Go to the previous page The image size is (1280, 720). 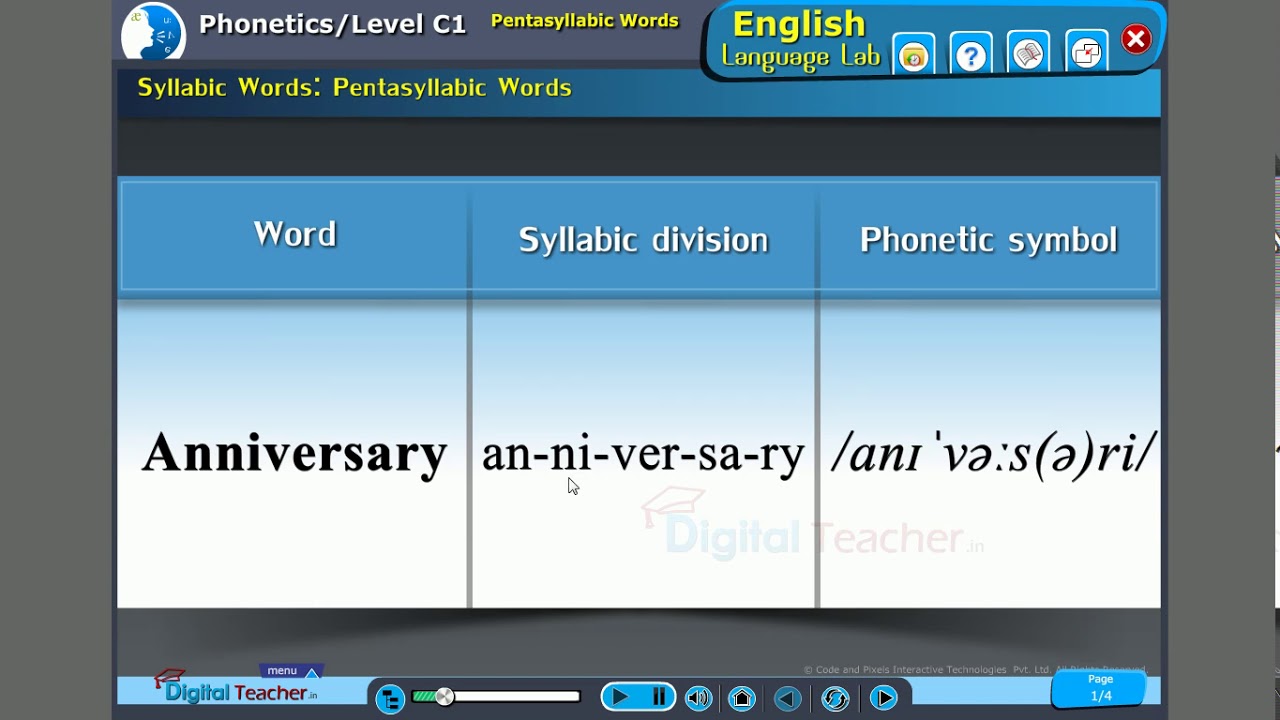click(788, 698)
